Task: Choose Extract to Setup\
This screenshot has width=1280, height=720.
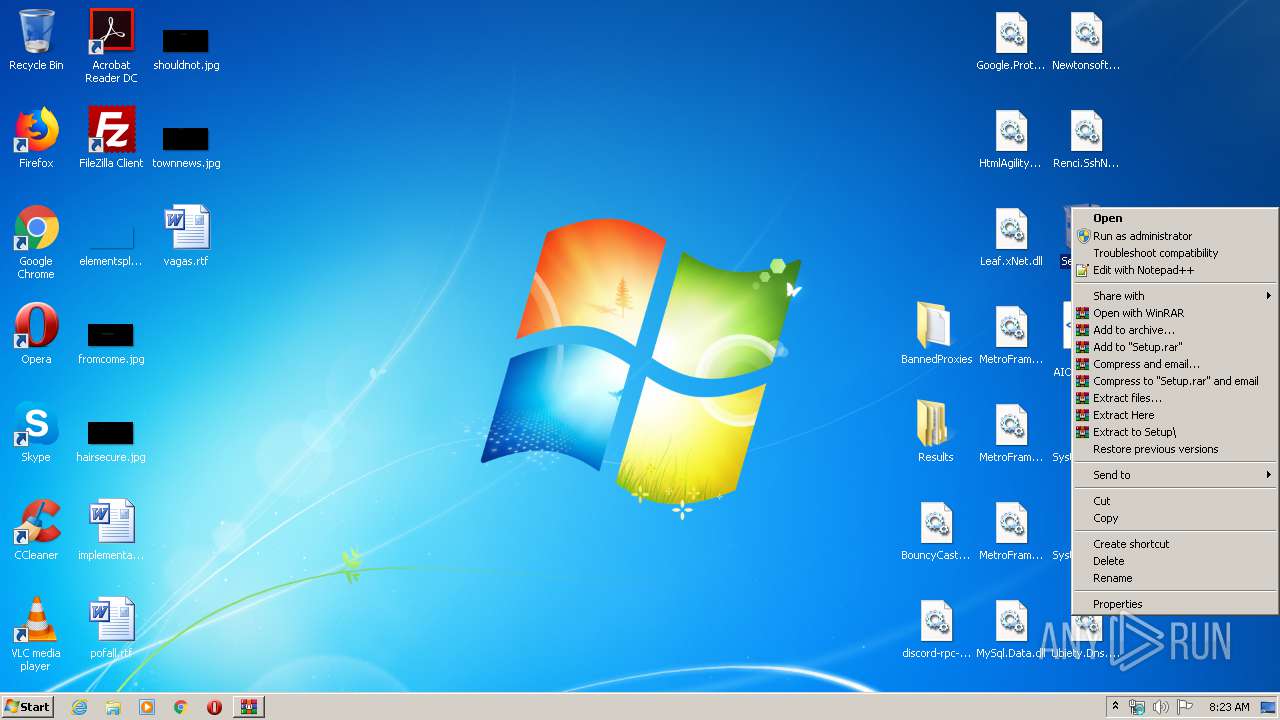Action: pyautogui.click(x=1175, y=432)
